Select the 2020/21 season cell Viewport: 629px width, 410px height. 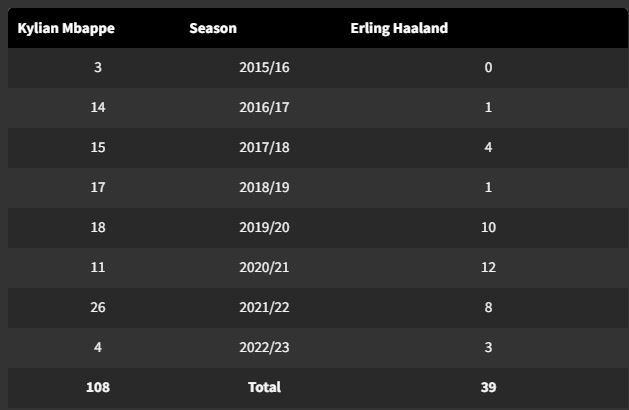[x=264, y=268]
